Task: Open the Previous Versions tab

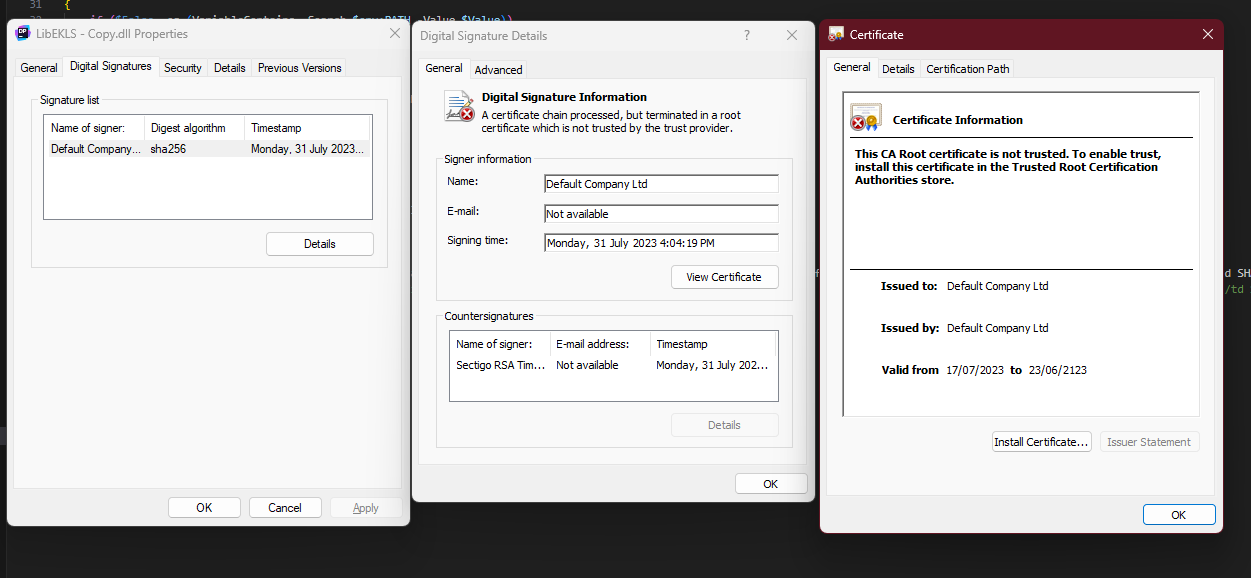Action: [x=299, y=68]
